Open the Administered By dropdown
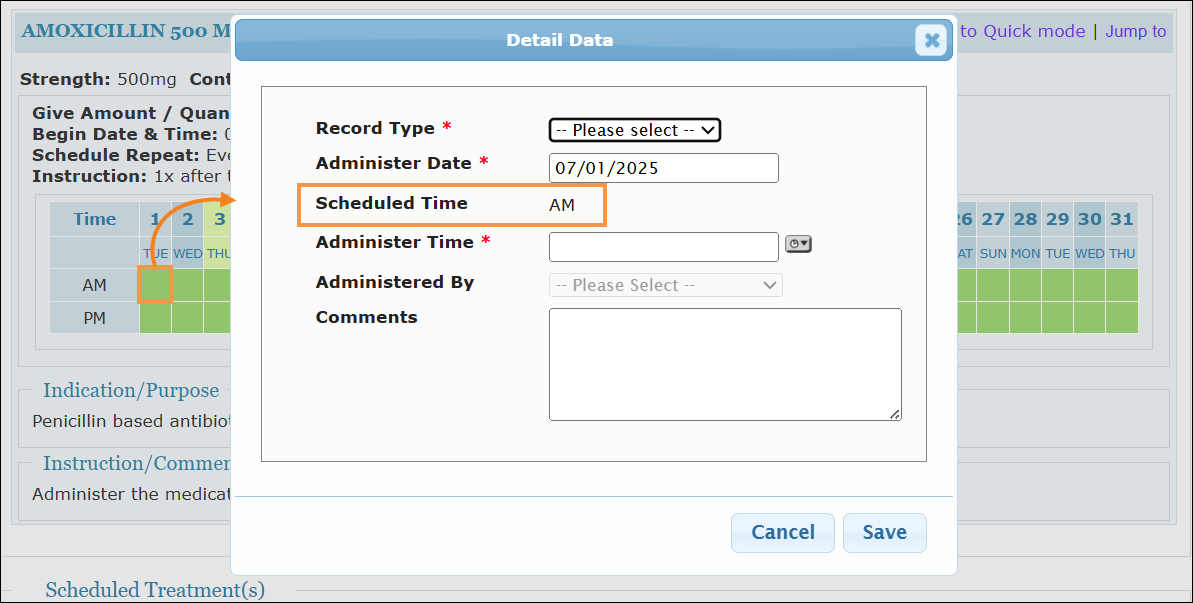 click(666, 285)
